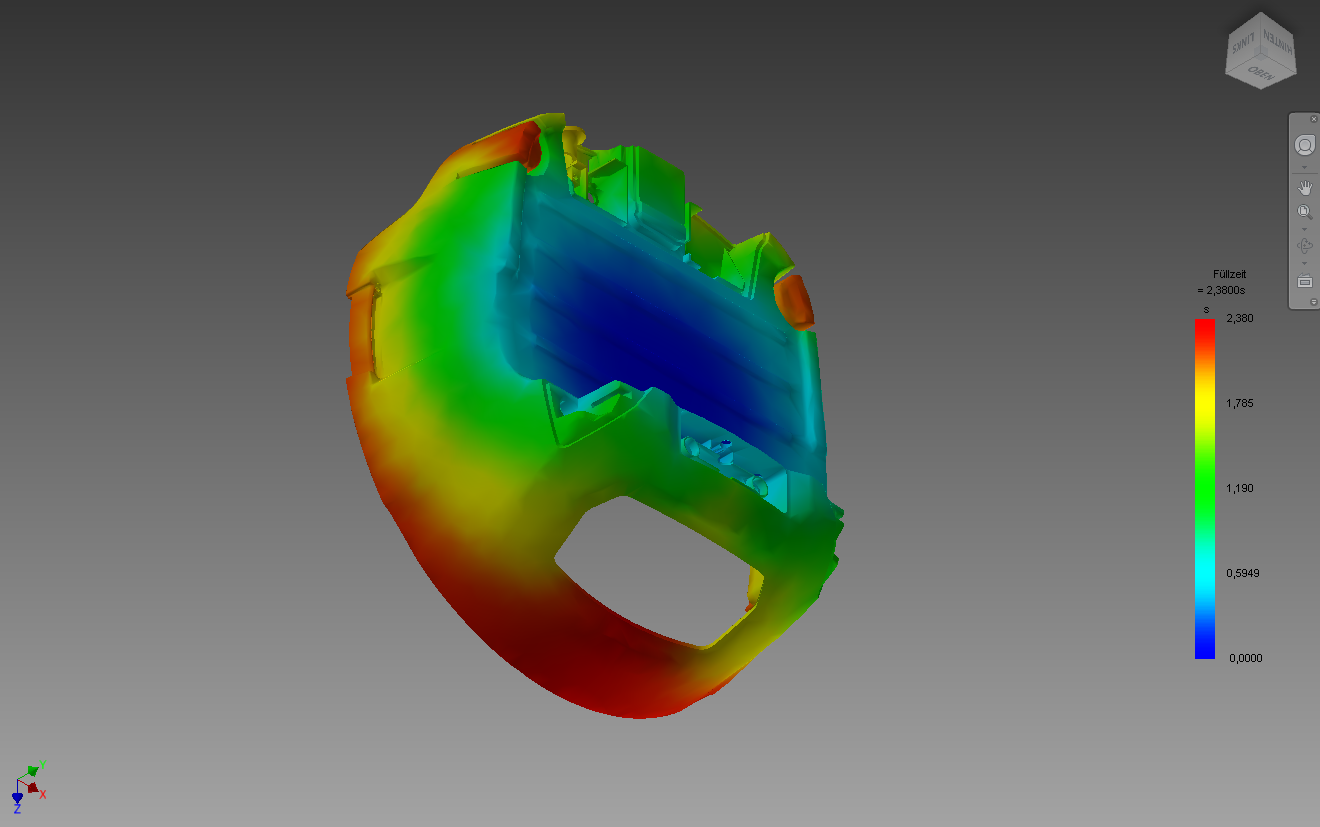Open the SteeringWheels navigation tool
Screen dimensions: 1320x827
pos(1304,146)
